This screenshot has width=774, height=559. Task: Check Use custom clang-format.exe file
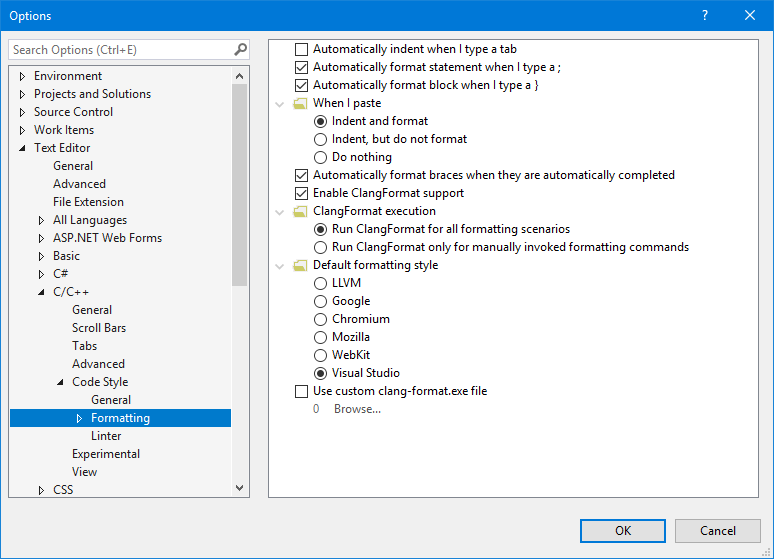click(302, 391)
